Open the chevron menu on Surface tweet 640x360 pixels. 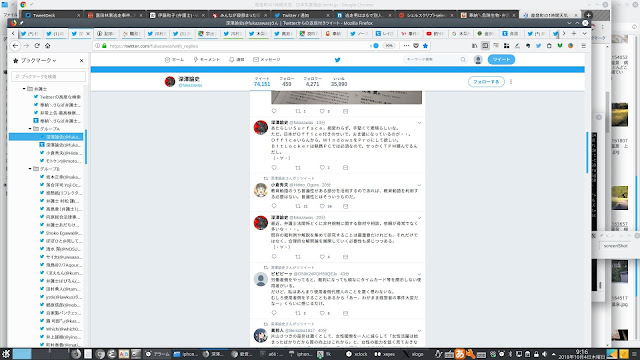point(419,123)
